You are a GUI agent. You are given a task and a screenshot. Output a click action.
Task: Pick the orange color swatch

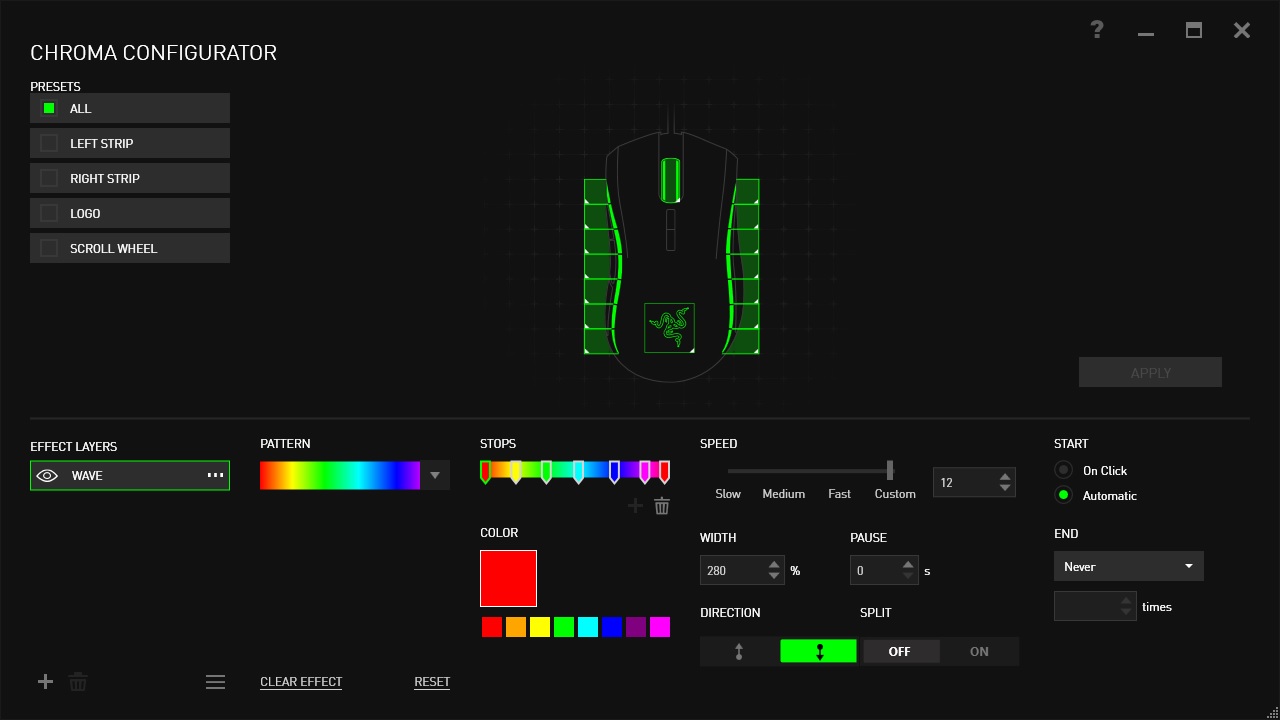(x=516, y=627)
